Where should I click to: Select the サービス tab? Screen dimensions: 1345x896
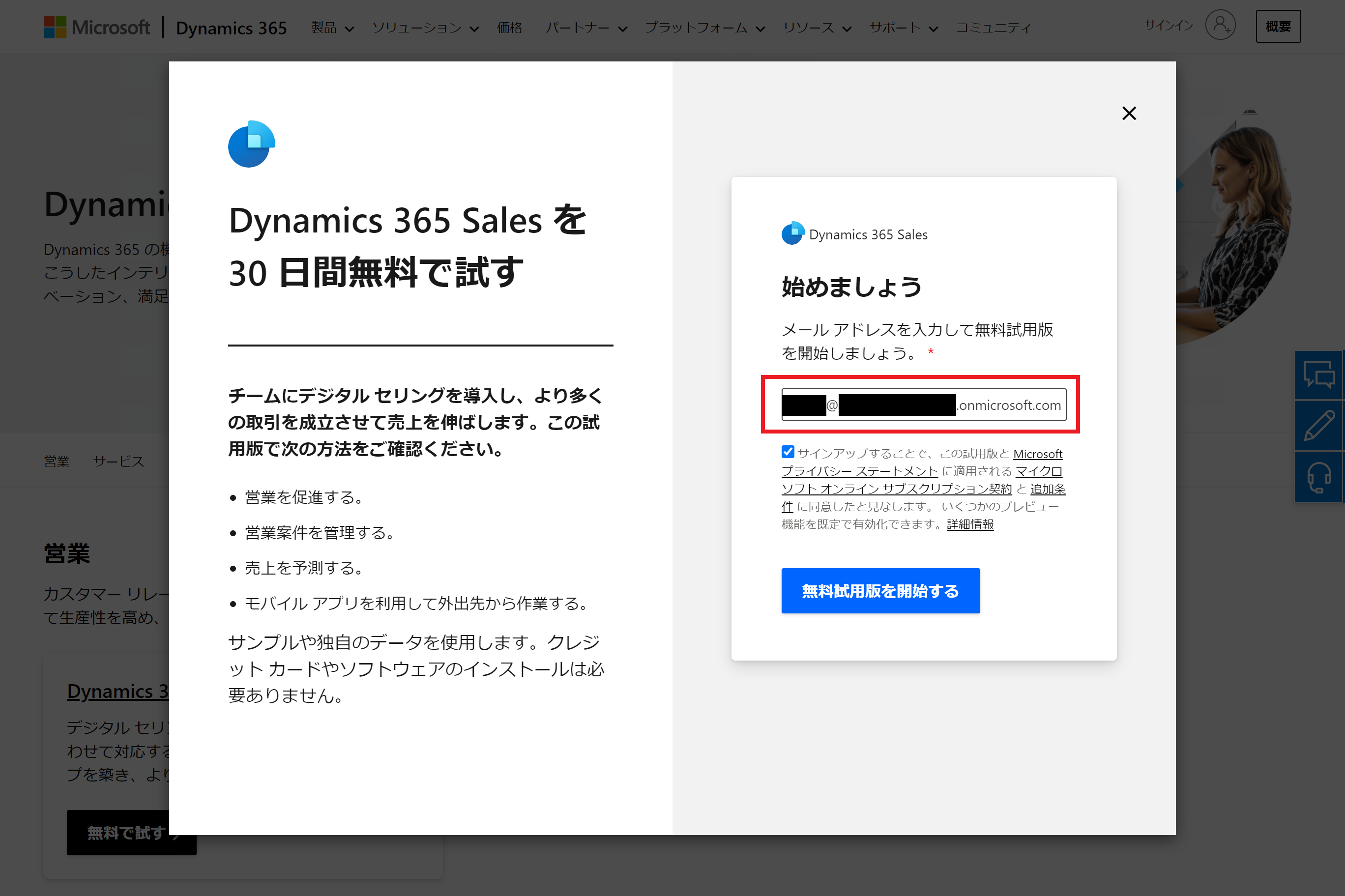(119, 461)
